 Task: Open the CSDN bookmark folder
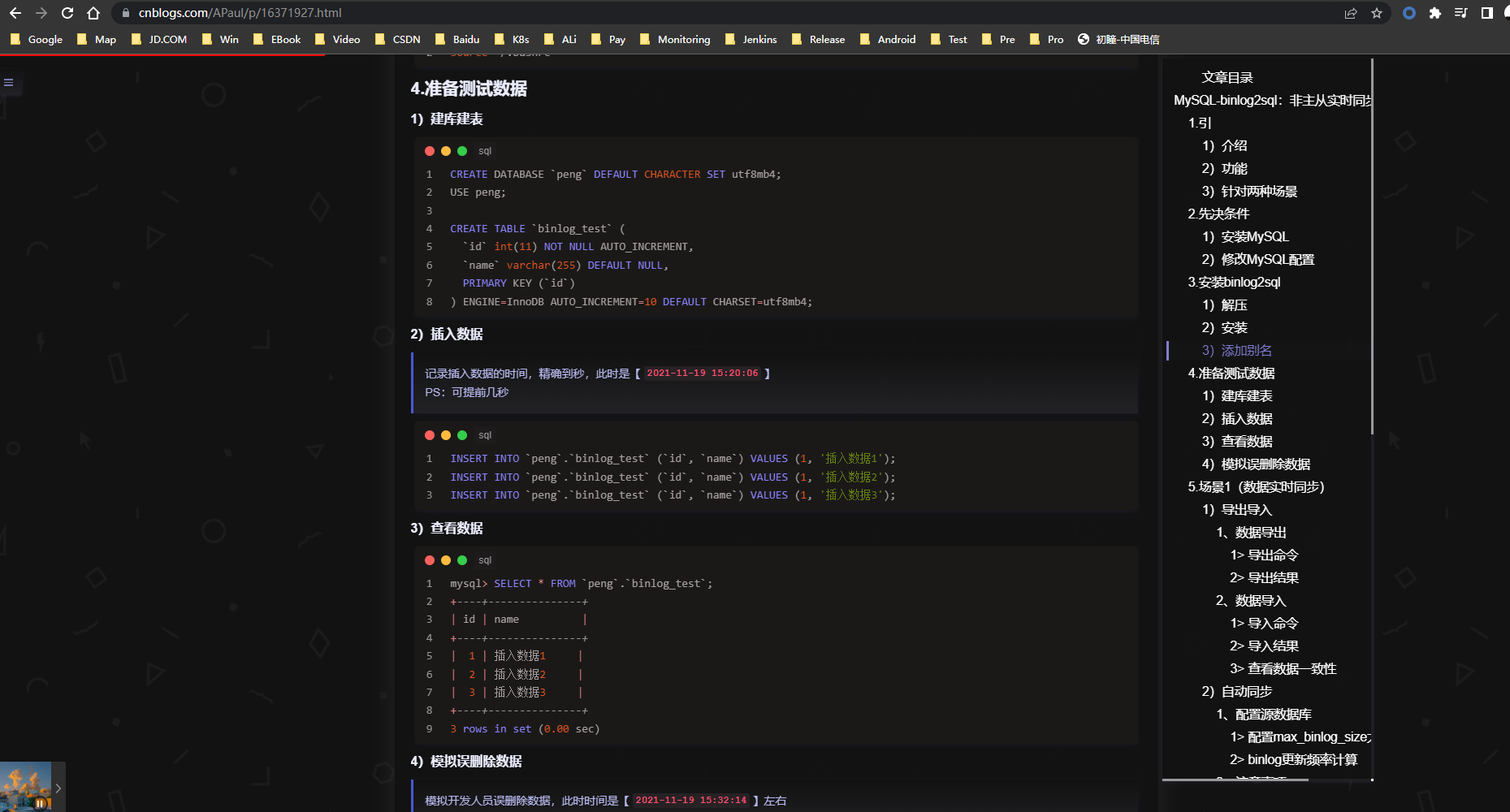[x=398, y=39]
